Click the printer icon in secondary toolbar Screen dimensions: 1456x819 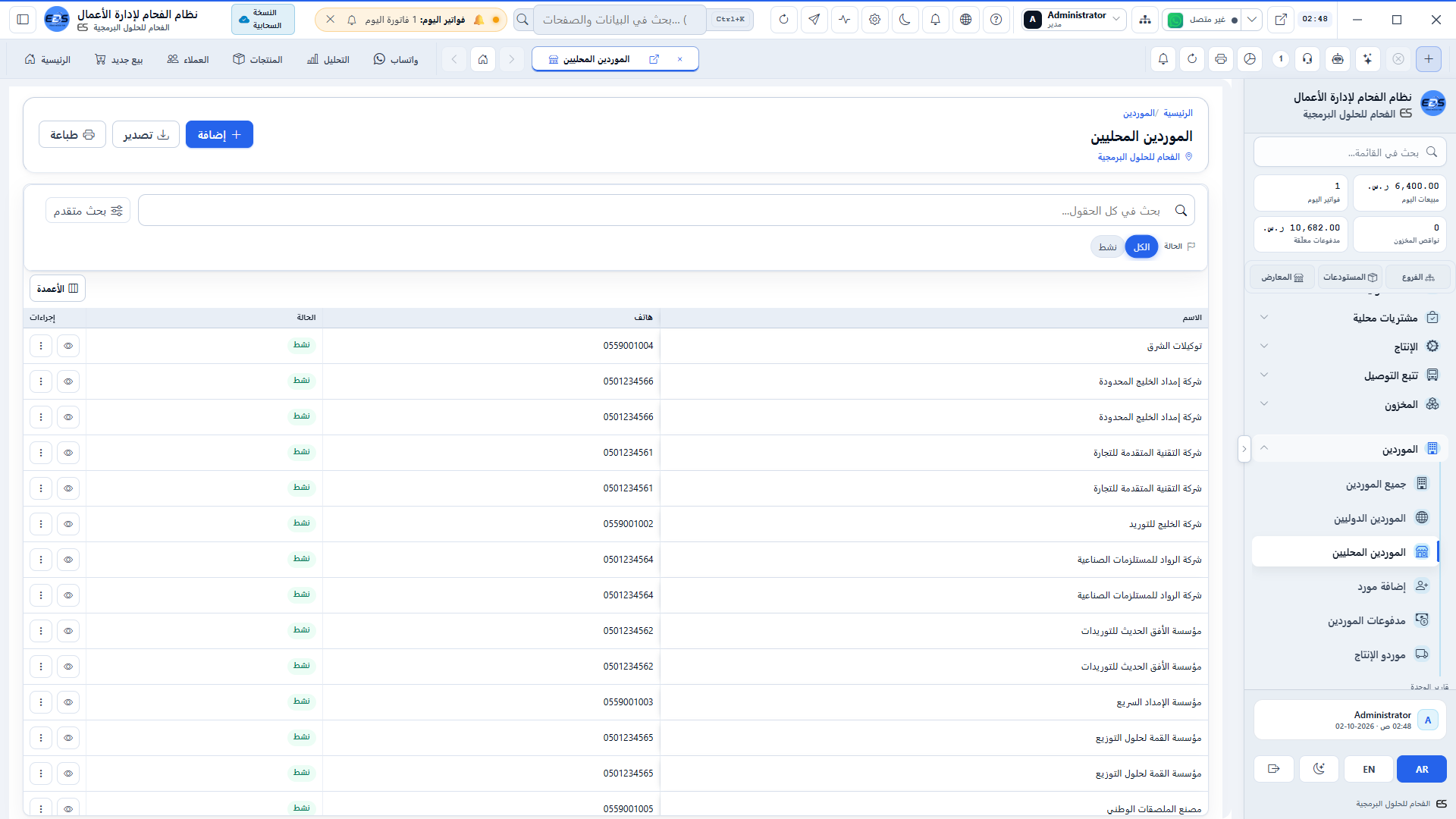[x=1221, y=59]
